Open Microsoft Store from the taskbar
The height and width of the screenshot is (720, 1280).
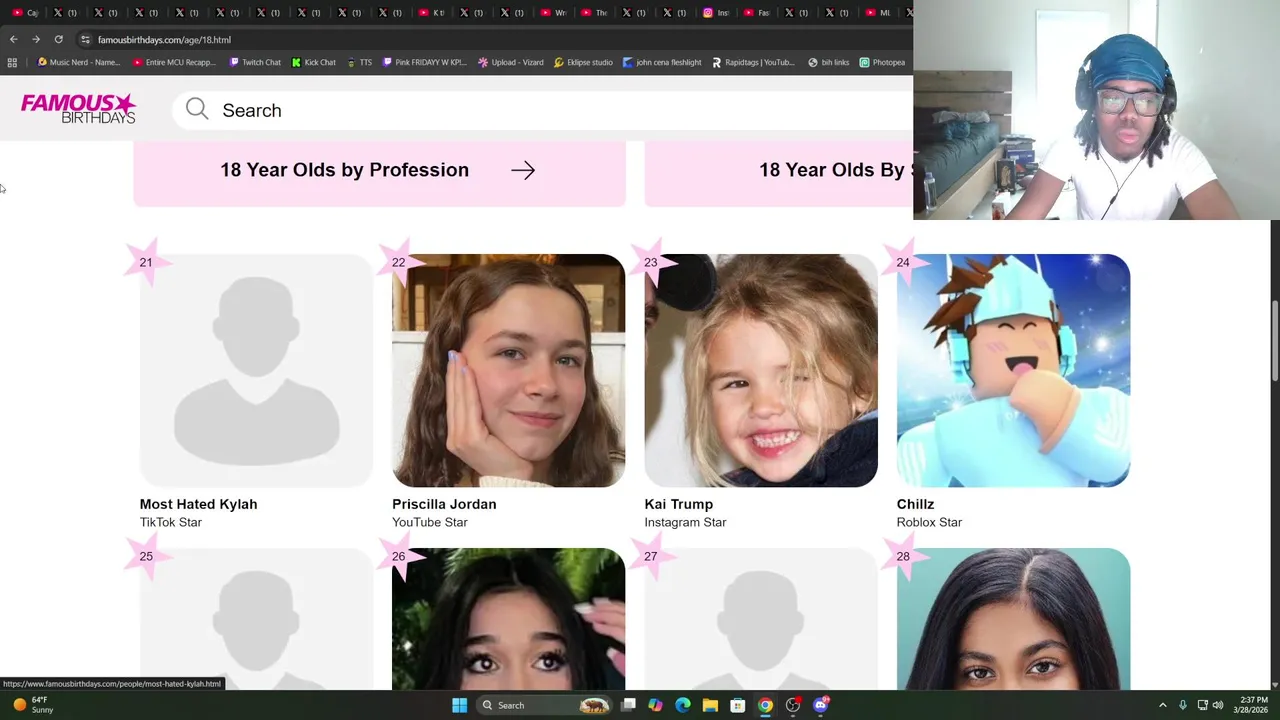737,705
